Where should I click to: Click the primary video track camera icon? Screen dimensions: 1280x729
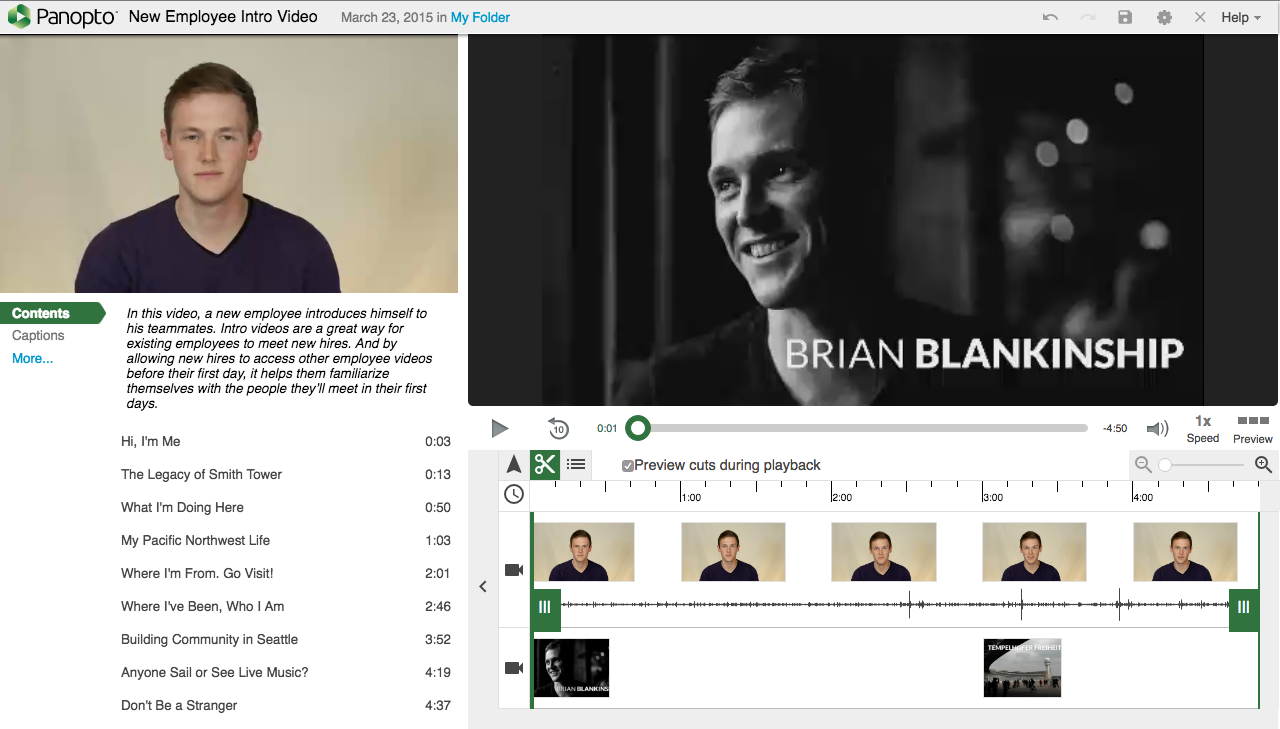click(x=514, y=570)
